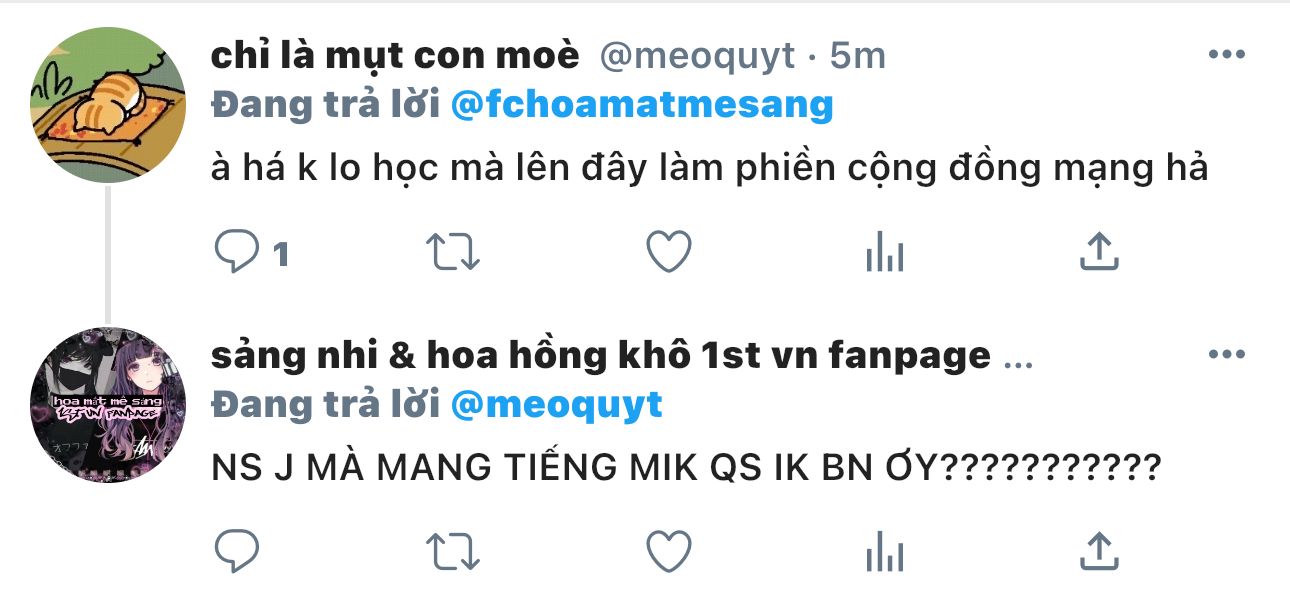Share the first tweet by meoquyt

[x=1099, y=252]
